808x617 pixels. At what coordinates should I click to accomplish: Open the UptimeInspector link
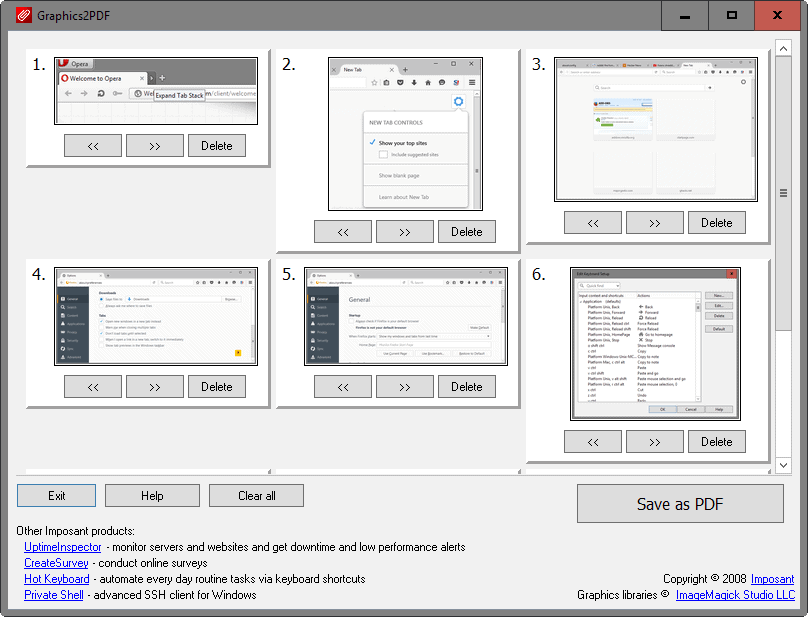[x=62, y=547]
